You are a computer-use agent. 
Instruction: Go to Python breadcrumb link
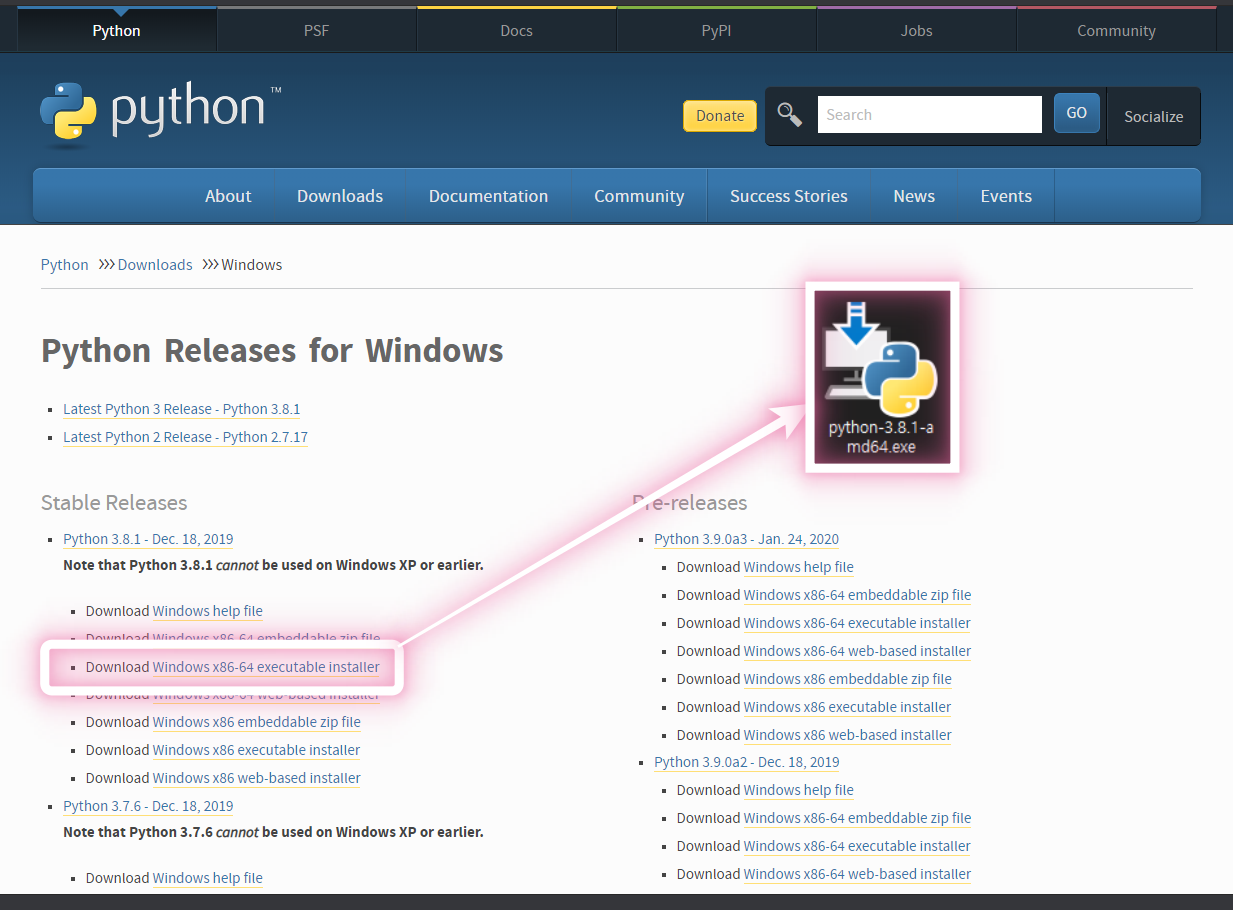click(x=65, y=265)
